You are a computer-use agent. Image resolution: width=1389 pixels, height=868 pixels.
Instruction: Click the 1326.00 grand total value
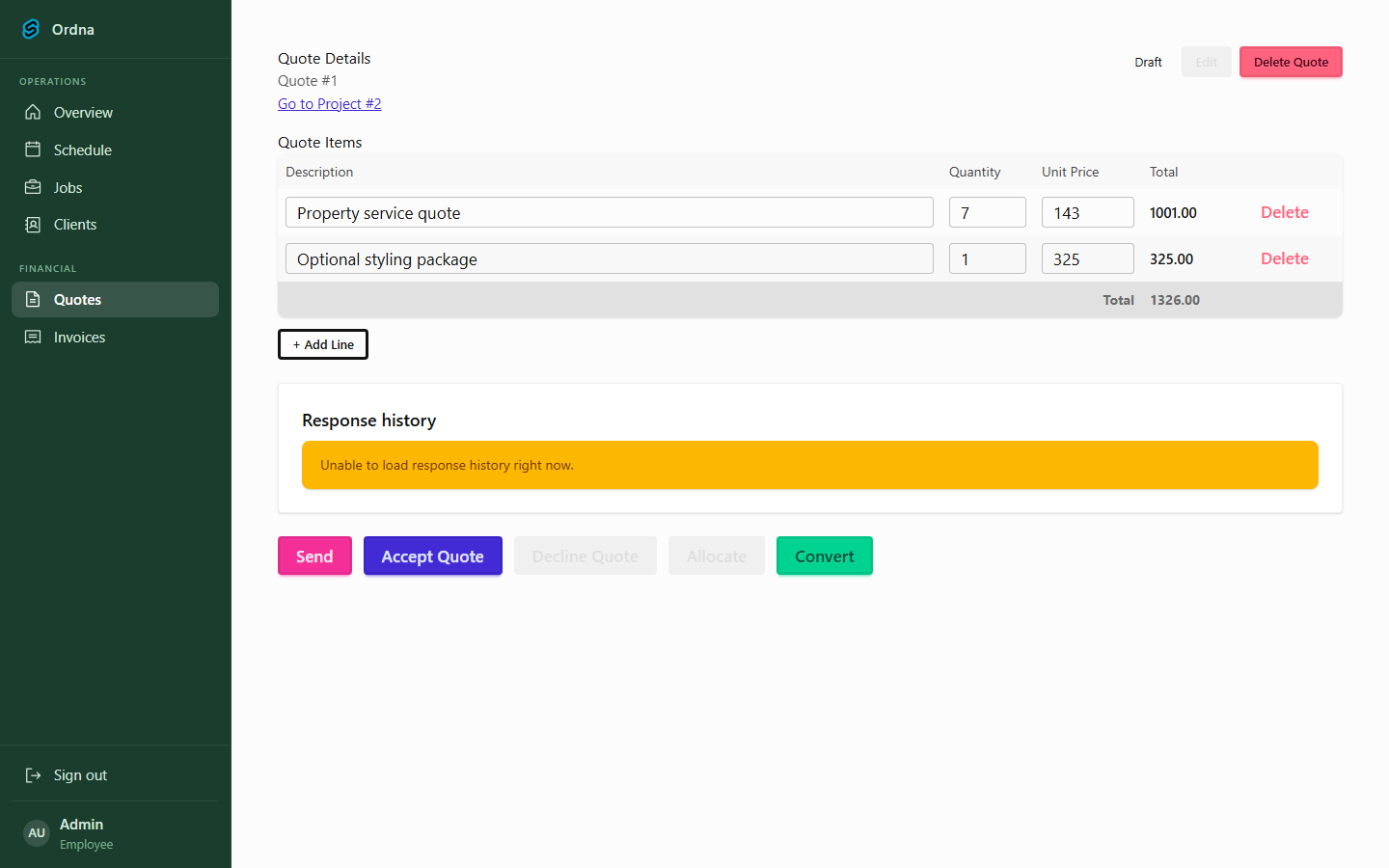(1175, 300)
